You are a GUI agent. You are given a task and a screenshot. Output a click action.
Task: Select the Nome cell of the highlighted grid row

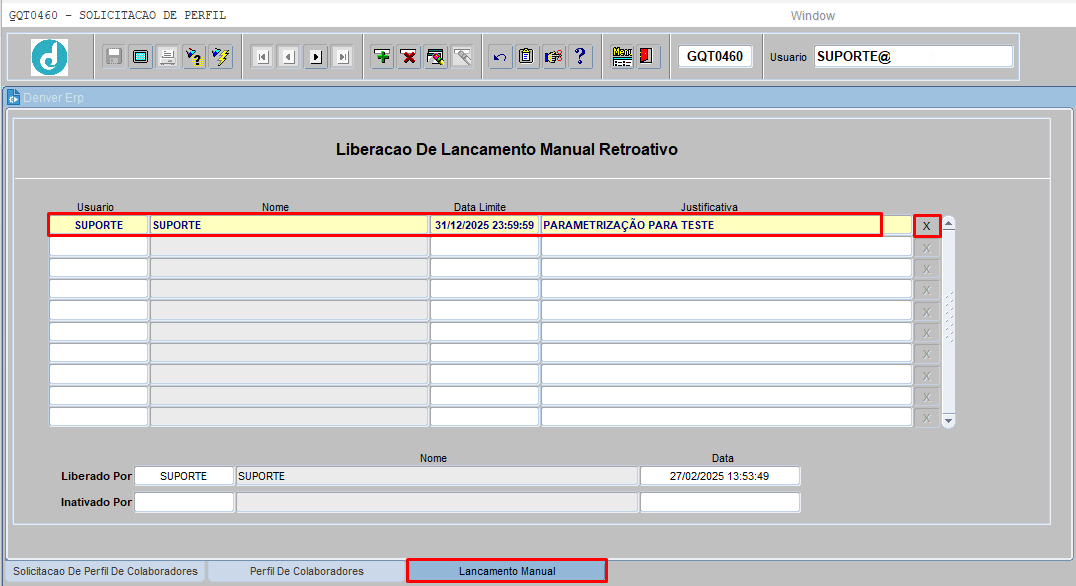289,225
